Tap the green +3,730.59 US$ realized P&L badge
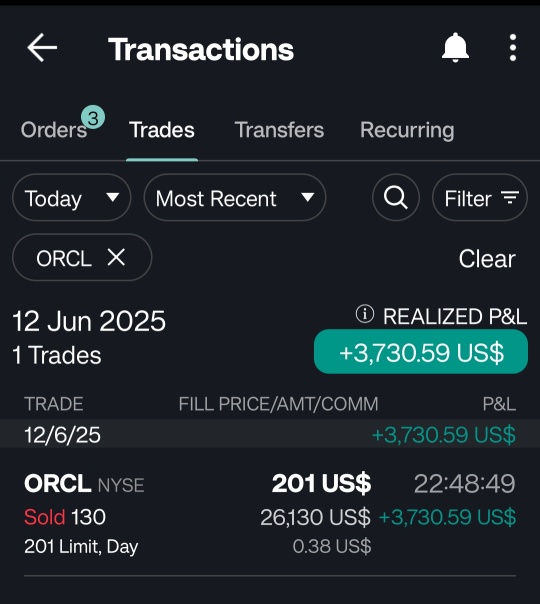Image resolution: width=540 pixels, height=604 pixels. [x=421, y=352]
